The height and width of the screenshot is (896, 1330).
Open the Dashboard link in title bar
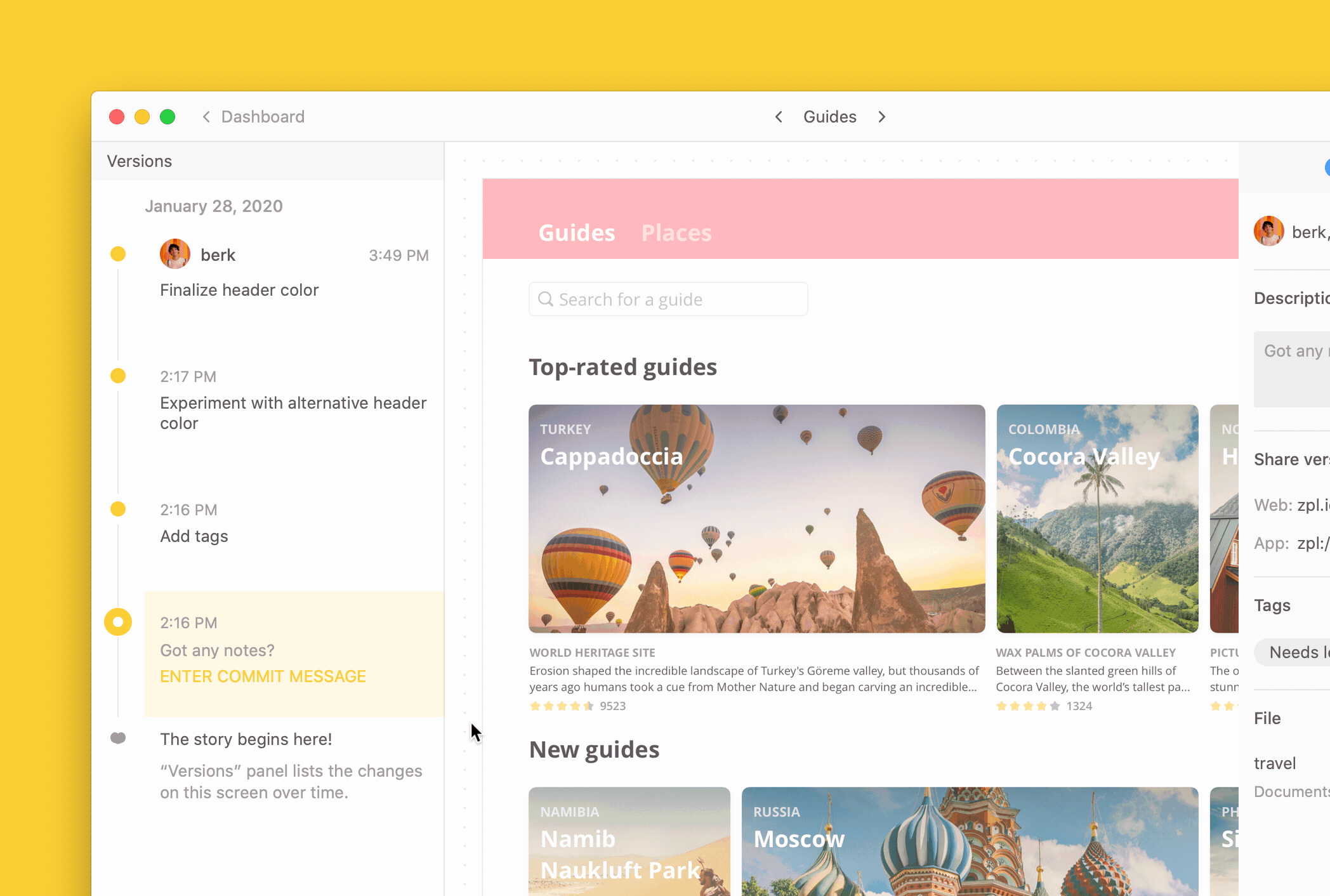263,117
